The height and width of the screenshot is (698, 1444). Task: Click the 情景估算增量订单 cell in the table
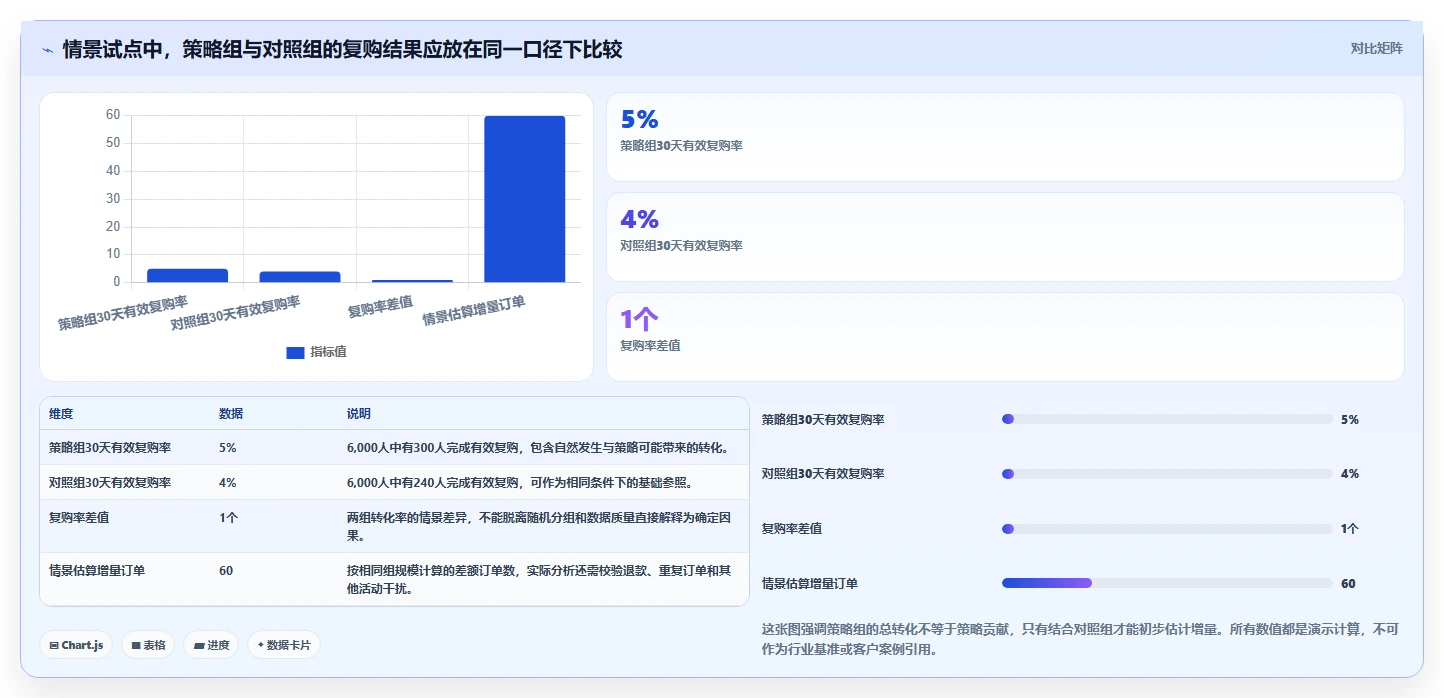97,571
